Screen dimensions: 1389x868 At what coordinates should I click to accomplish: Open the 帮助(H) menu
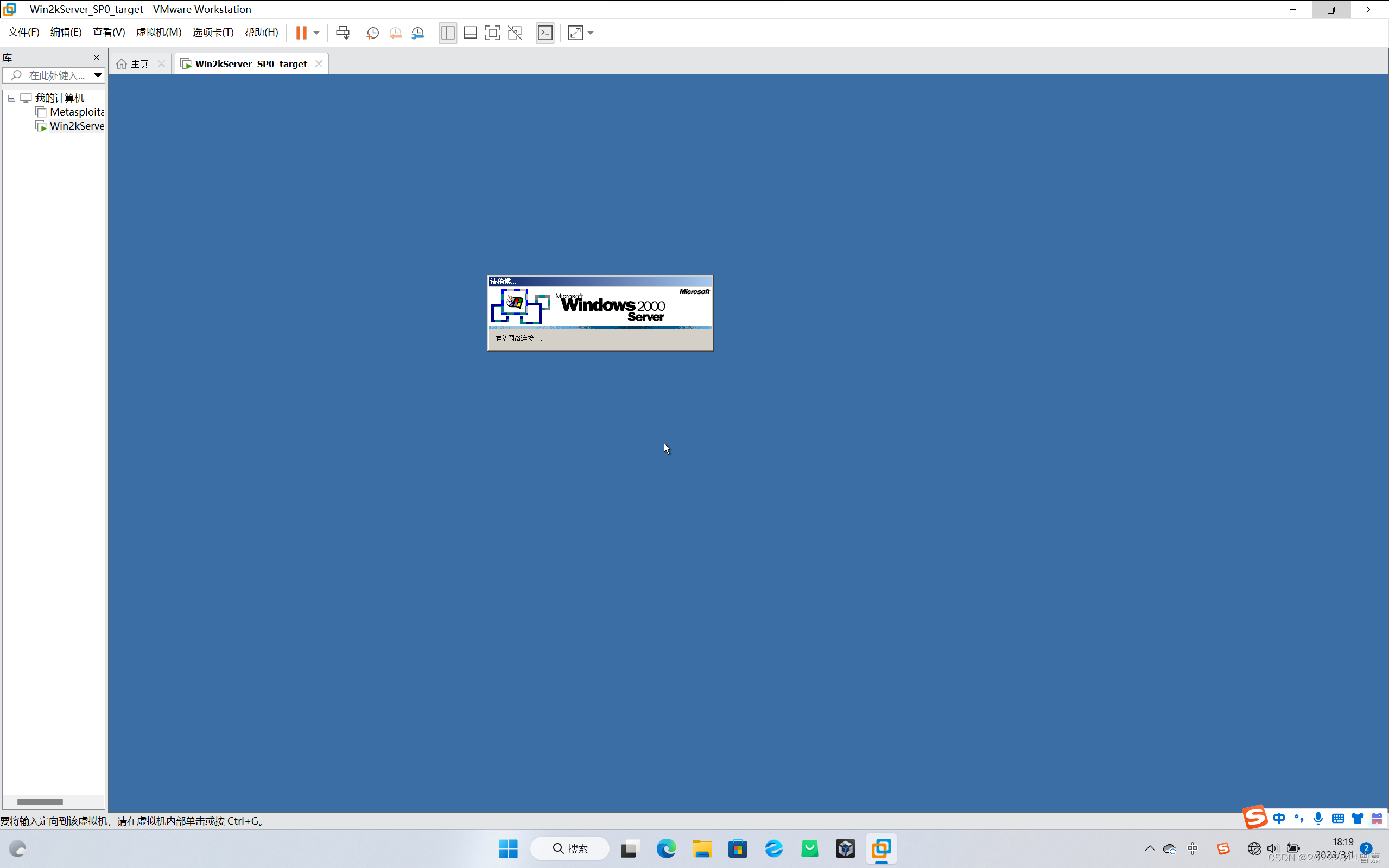[x=261, y=32]
